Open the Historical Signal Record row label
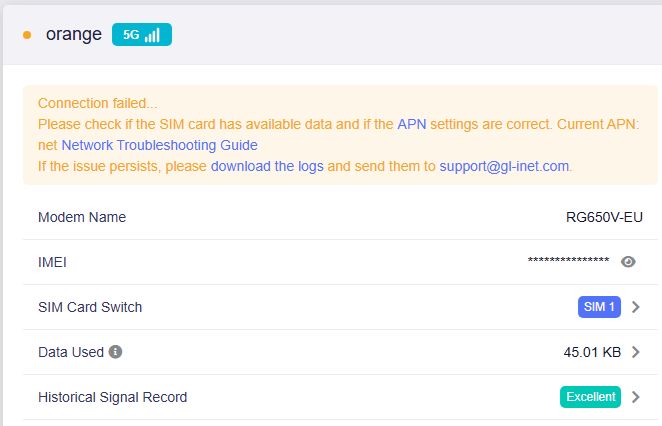The image size is (662, 426). (x=113, y=397)
